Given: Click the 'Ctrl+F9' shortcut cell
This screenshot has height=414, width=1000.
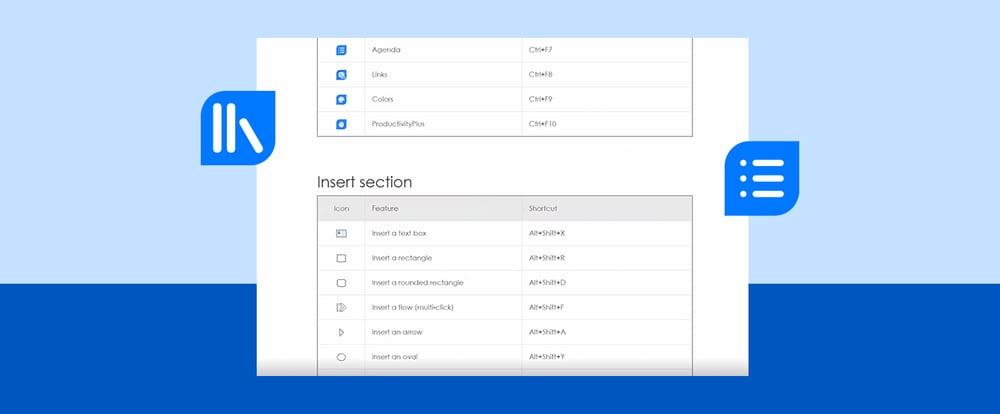Looking at the screenshot, I should pyautogui.click(x=607, y=100).
